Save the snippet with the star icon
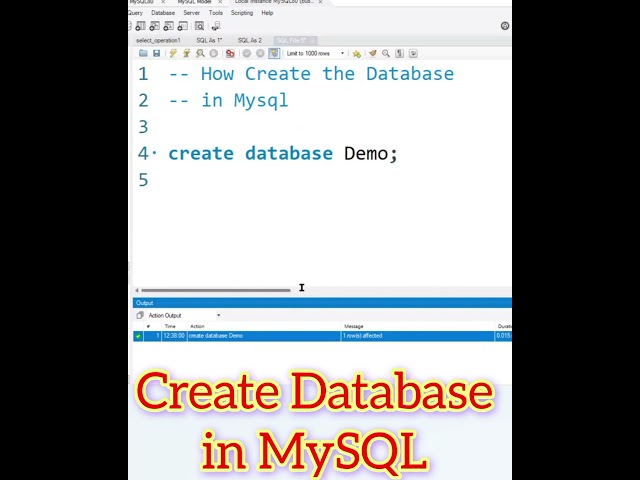 coord(357,53)
